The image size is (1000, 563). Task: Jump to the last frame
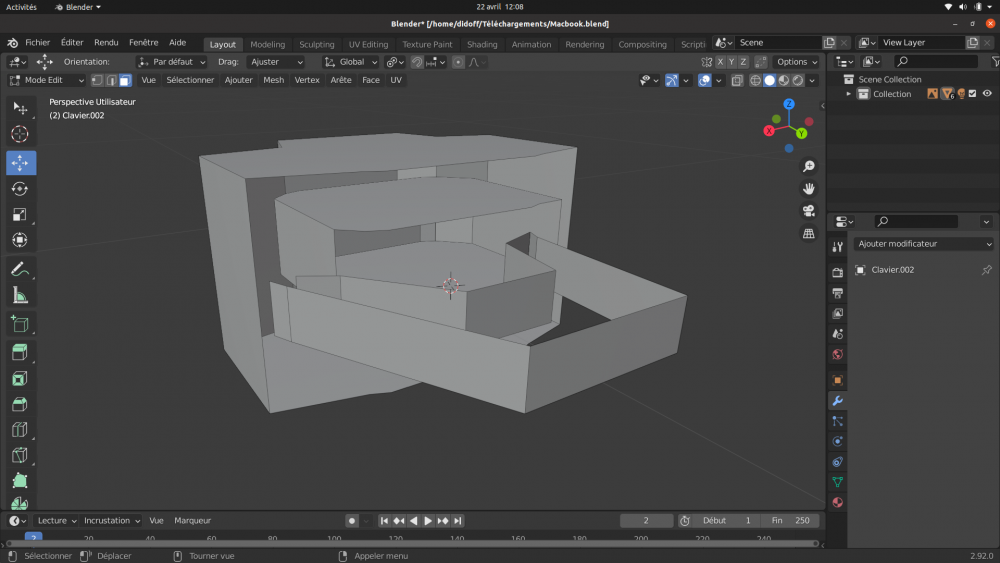(x=457, y=521)
